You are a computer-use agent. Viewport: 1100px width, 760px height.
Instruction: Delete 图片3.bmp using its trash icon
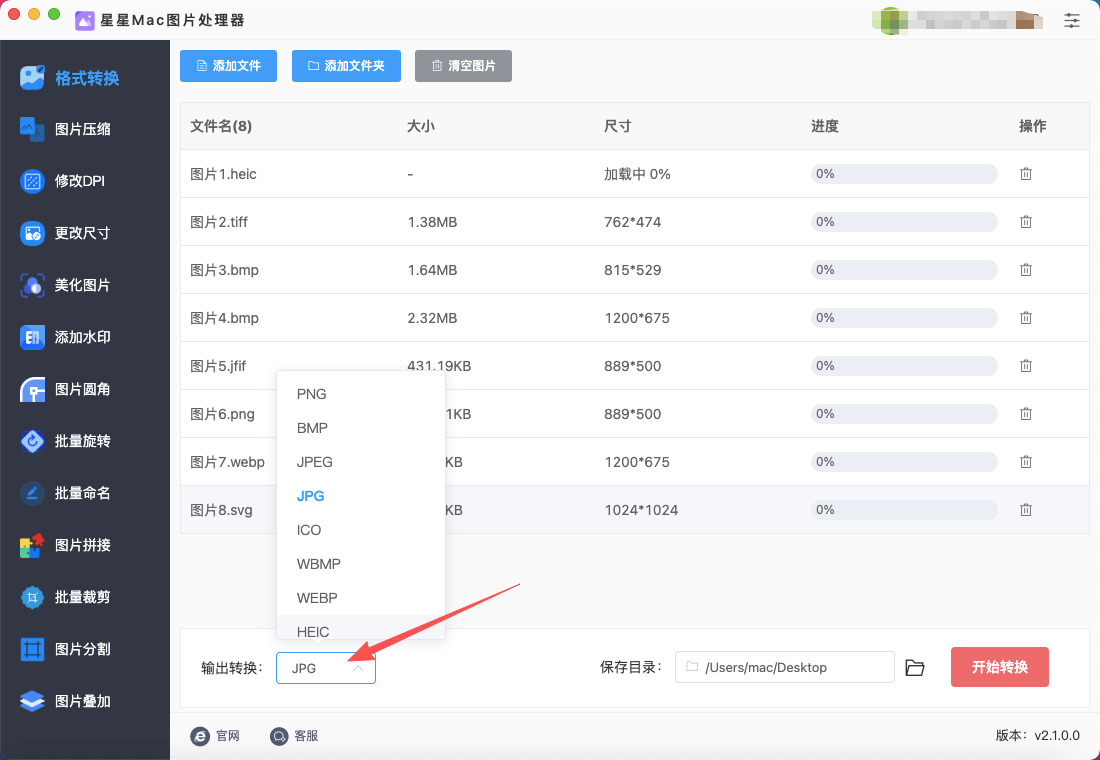pyautogui.click(x=1026, y=269)
